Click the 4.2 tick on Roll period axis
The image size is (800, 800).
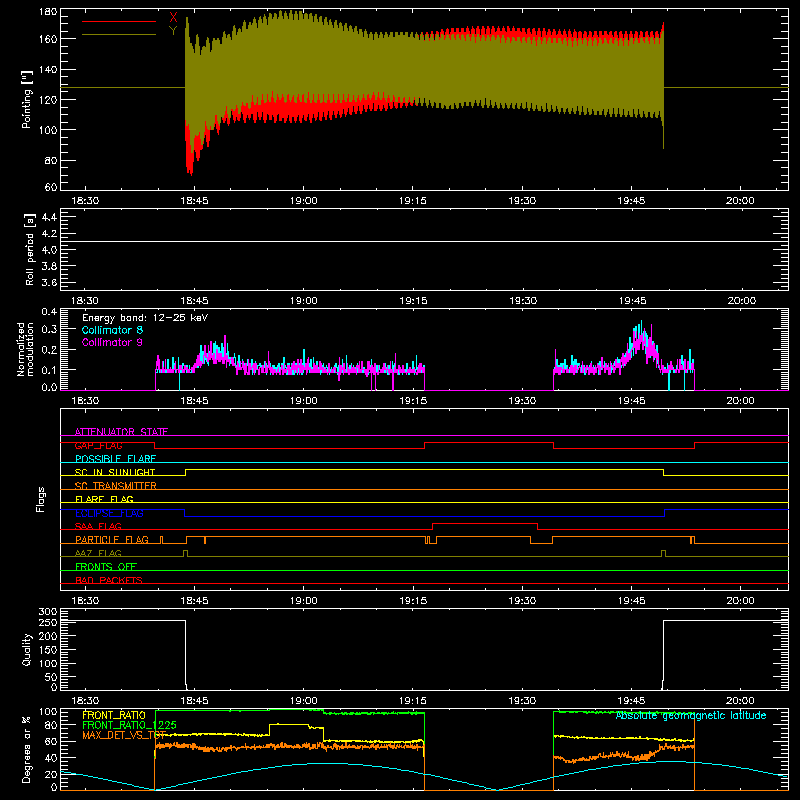(49, 234)
